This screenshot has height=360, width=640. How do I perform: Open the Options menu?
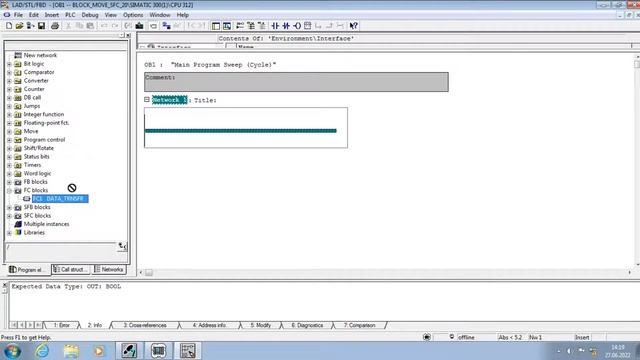[133, 15]
